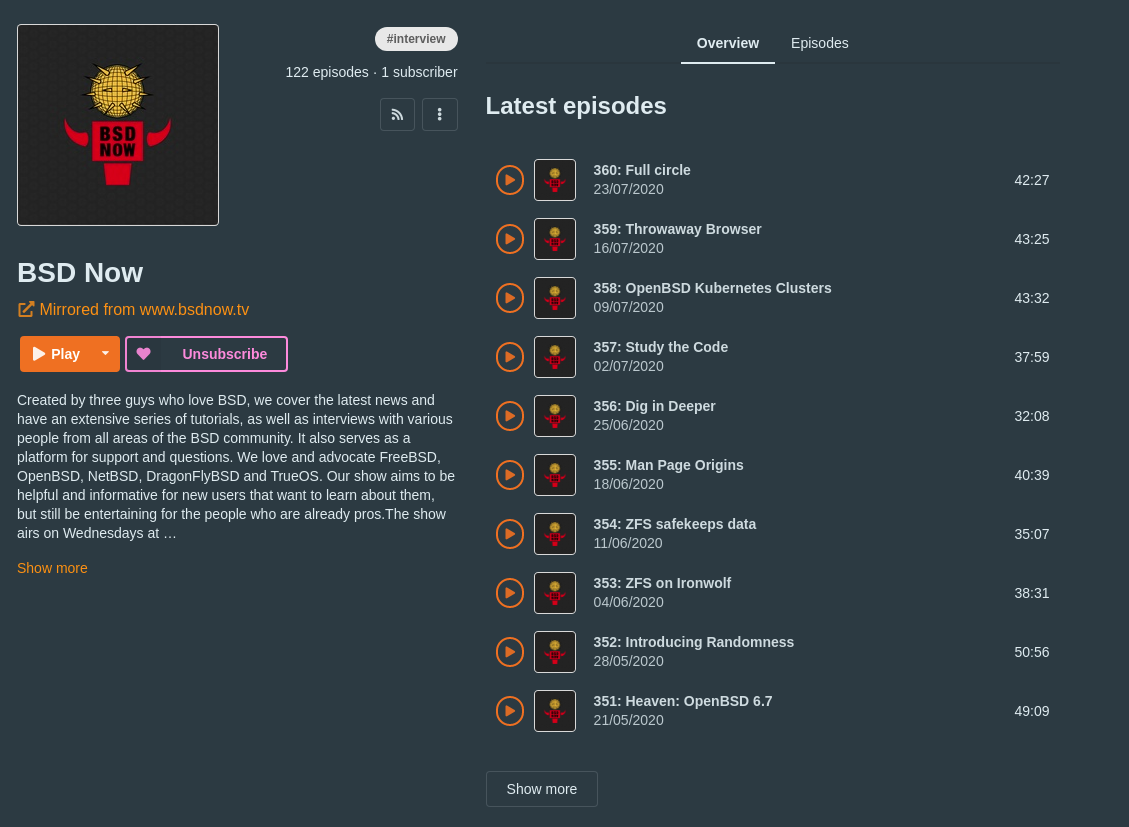Play episode 352: Introducing Randomness
This screenshot has height=827, width=1129.
click(x=510, y=652)
